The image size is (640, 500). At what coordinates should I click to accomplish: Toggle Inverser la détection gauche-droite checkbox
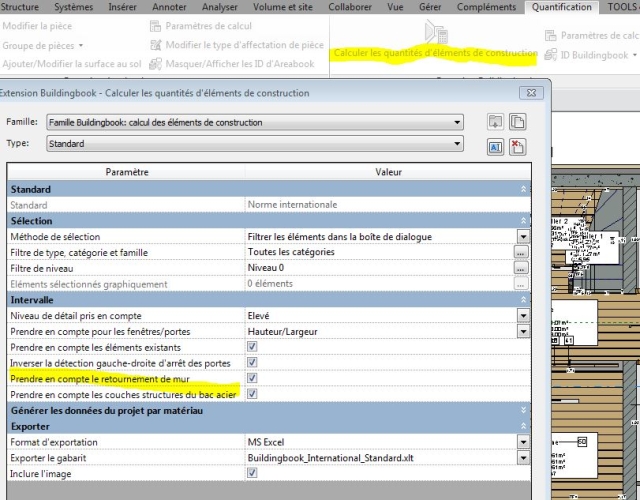[x=252, y=362]
